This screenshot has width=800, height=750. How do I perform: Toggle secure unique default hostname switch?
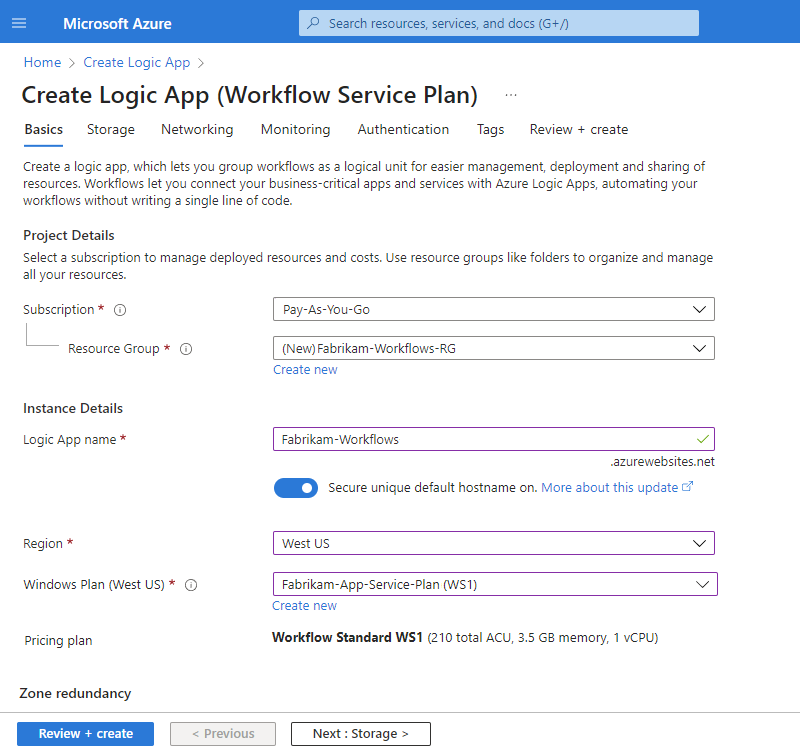pos(295,488)
